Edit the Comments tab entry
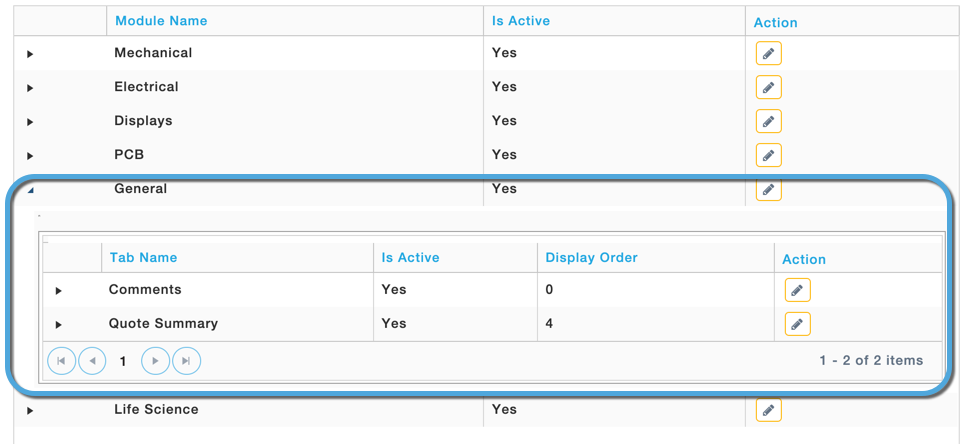Viewport: 967px width, 444px height. pos(797,290)
